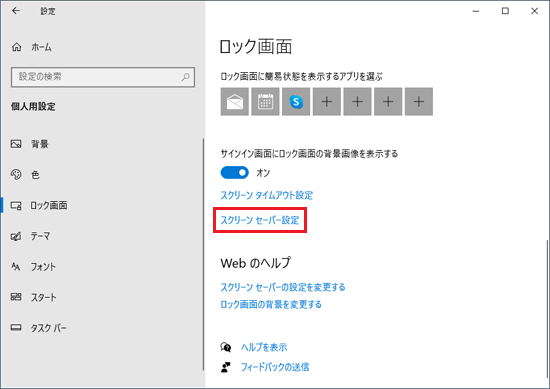Click the Skype app quick status tile

click(296, 102)
